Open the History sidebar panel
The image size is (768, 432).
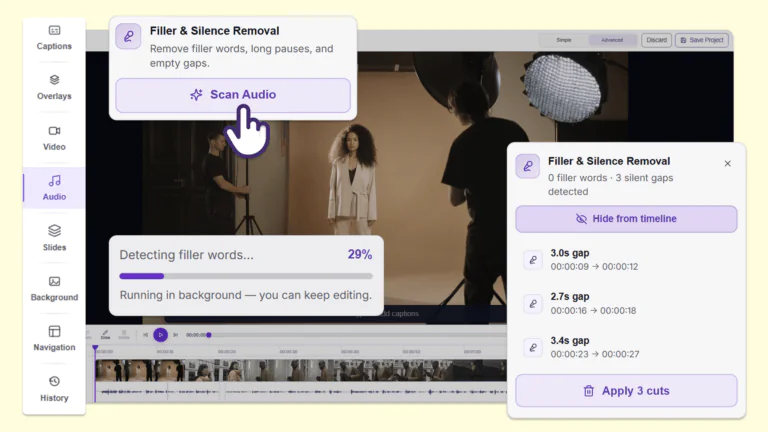[x=54, y=389]
